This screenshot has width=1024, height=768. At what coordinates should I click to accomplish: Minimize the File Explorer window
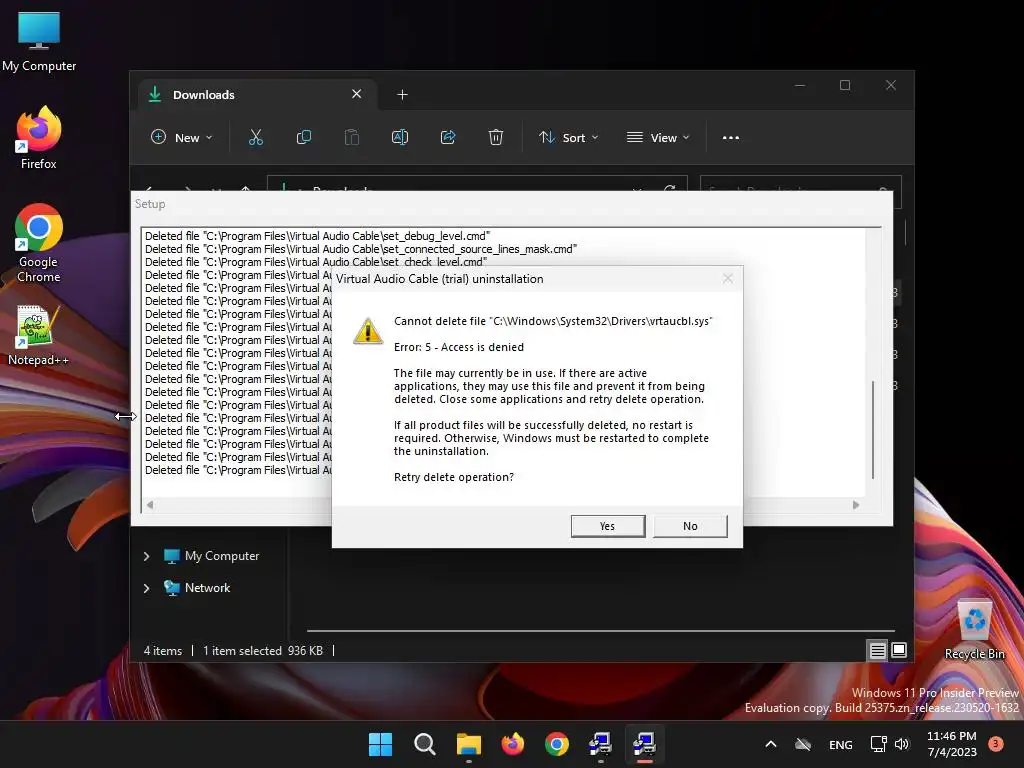(x=800, y=86)
